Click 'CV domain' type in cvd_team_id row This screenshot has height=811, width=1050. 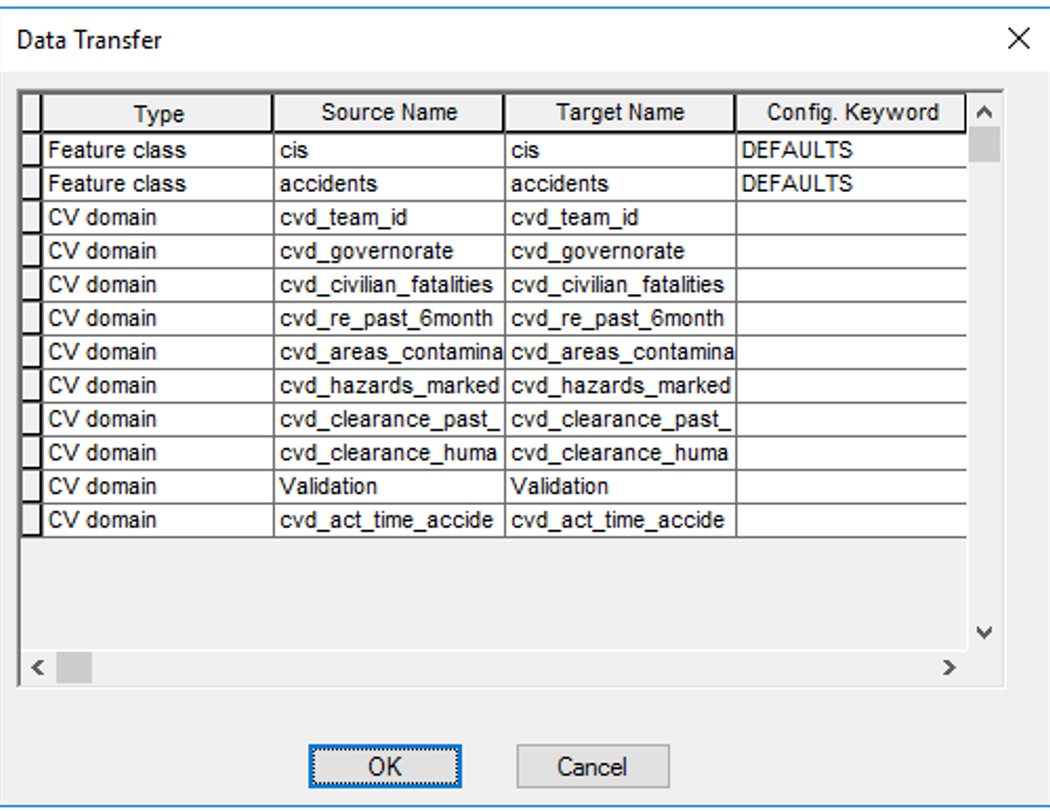(x=157, y=217)
